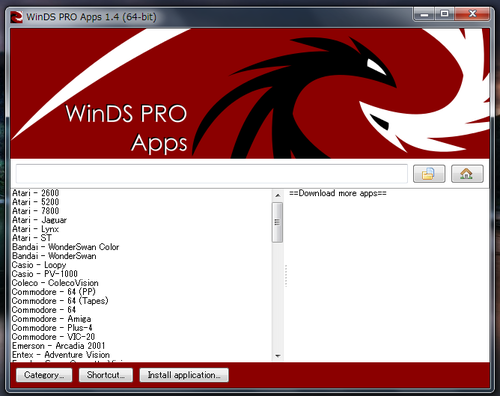500x396 pixels.
Task: Click the list scrollbar up arrow
Action: [277, 195]
